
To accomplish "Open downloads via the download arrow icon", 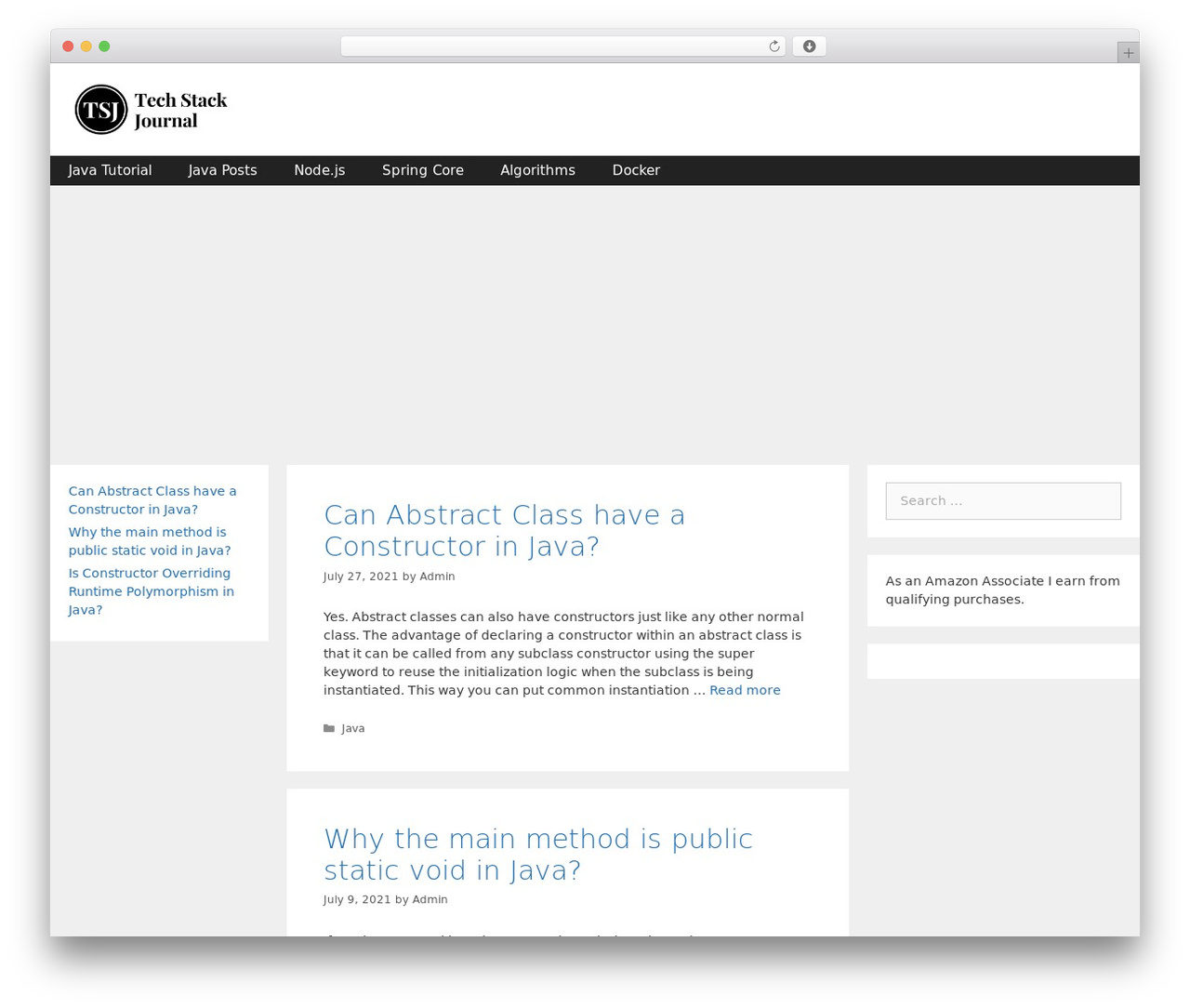I will pyautogui.click(x=809, y=46).
